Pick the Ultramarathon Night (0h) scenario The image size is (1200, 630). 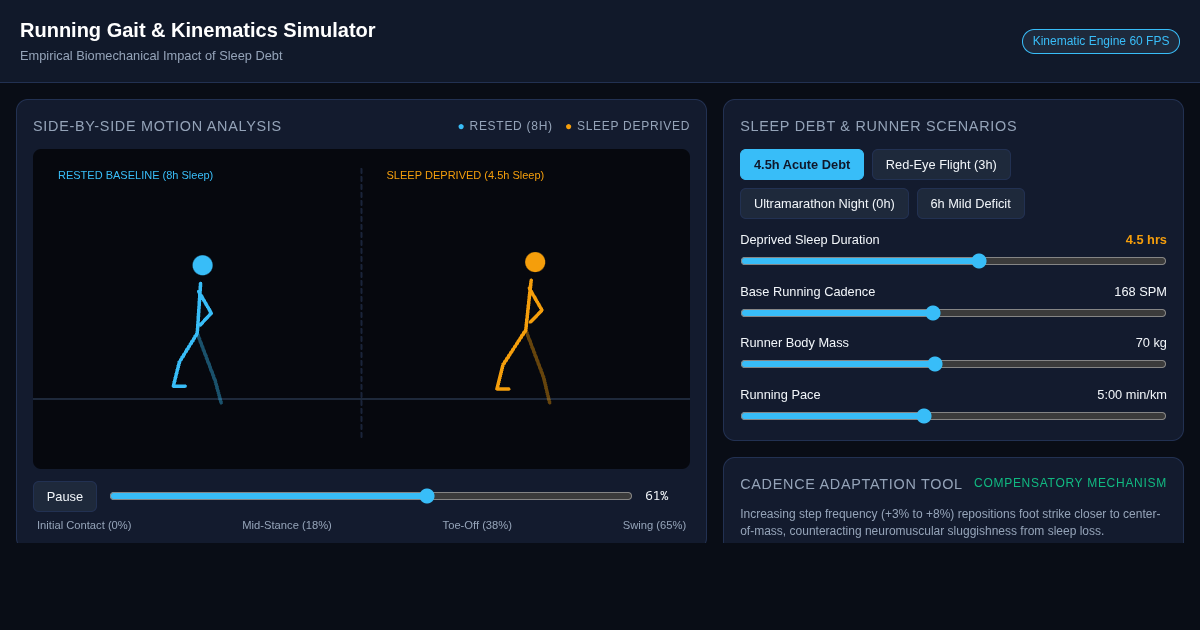(x=824, y=203)
